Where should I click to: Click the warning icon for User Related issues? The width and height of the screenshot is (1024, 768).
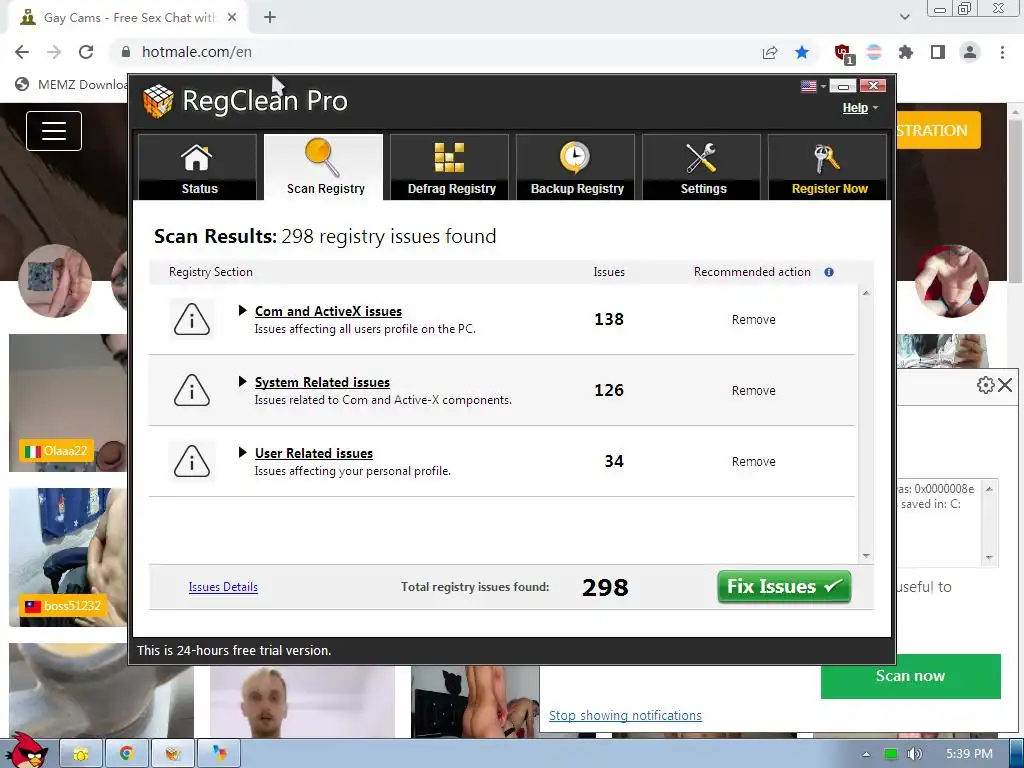pos(192,462)
